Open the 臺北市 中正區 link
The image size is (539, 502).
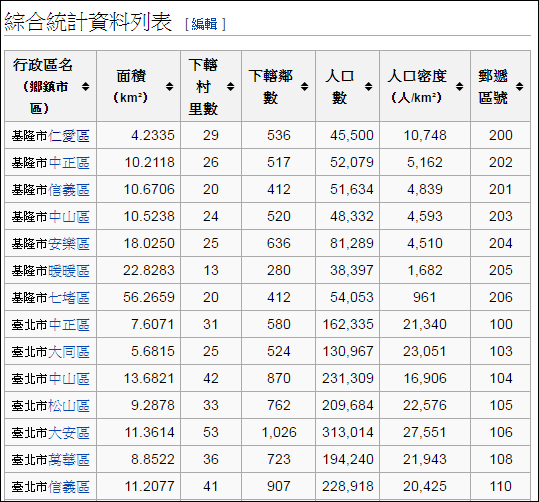[x=69, y=325]
